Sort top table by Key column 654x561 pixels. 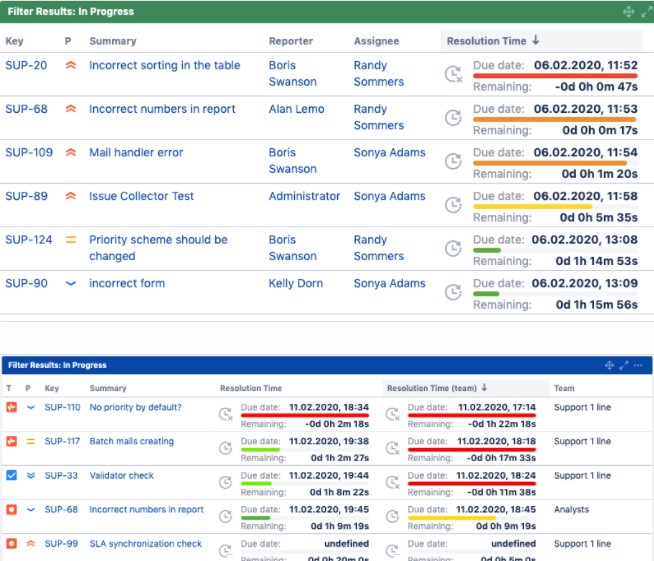click(14, 41)
